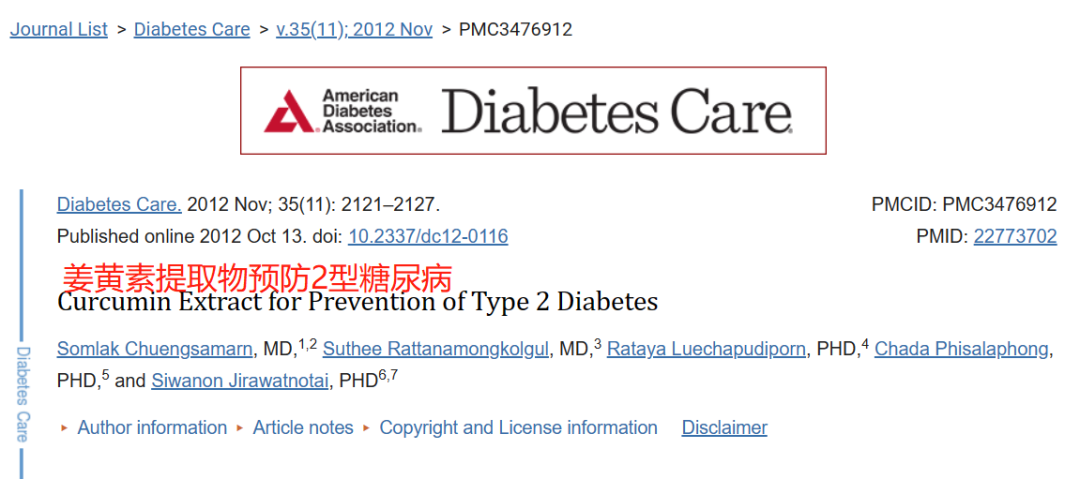Image resolution: width=1080 pixels, height=479 pixels.
Task: View author Rataya Luechapudiporn
Action: tap(706, 349)
